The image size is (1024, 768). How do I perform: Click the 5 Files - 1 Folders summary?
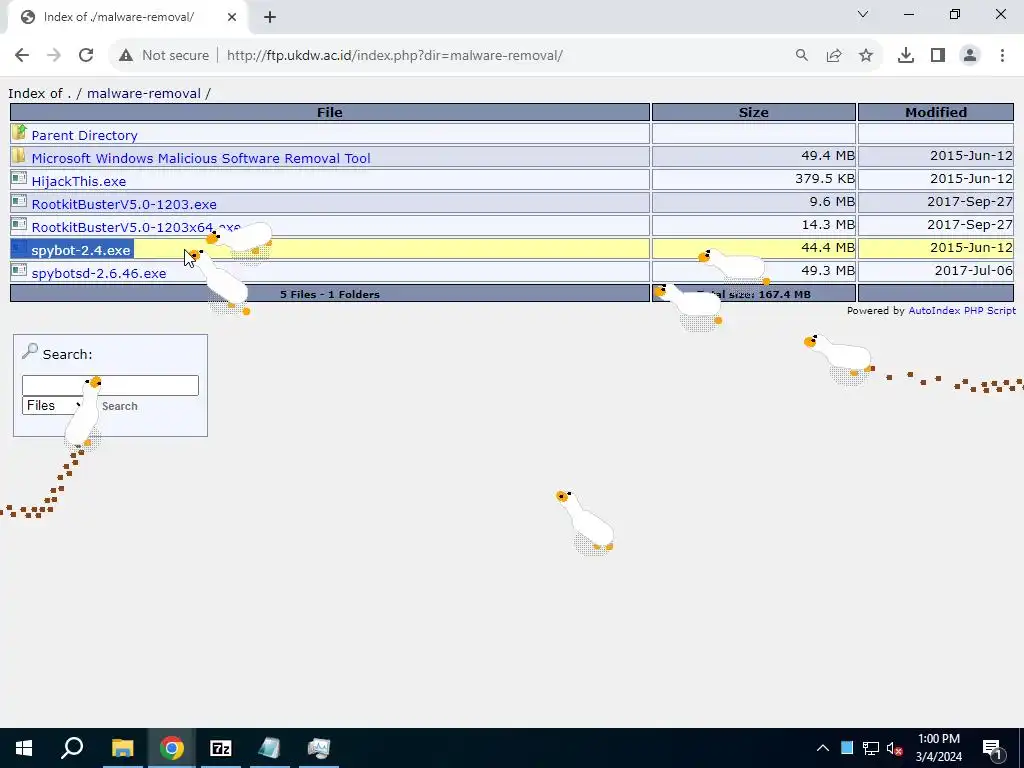pyautogui.click(x=330, y=294)
